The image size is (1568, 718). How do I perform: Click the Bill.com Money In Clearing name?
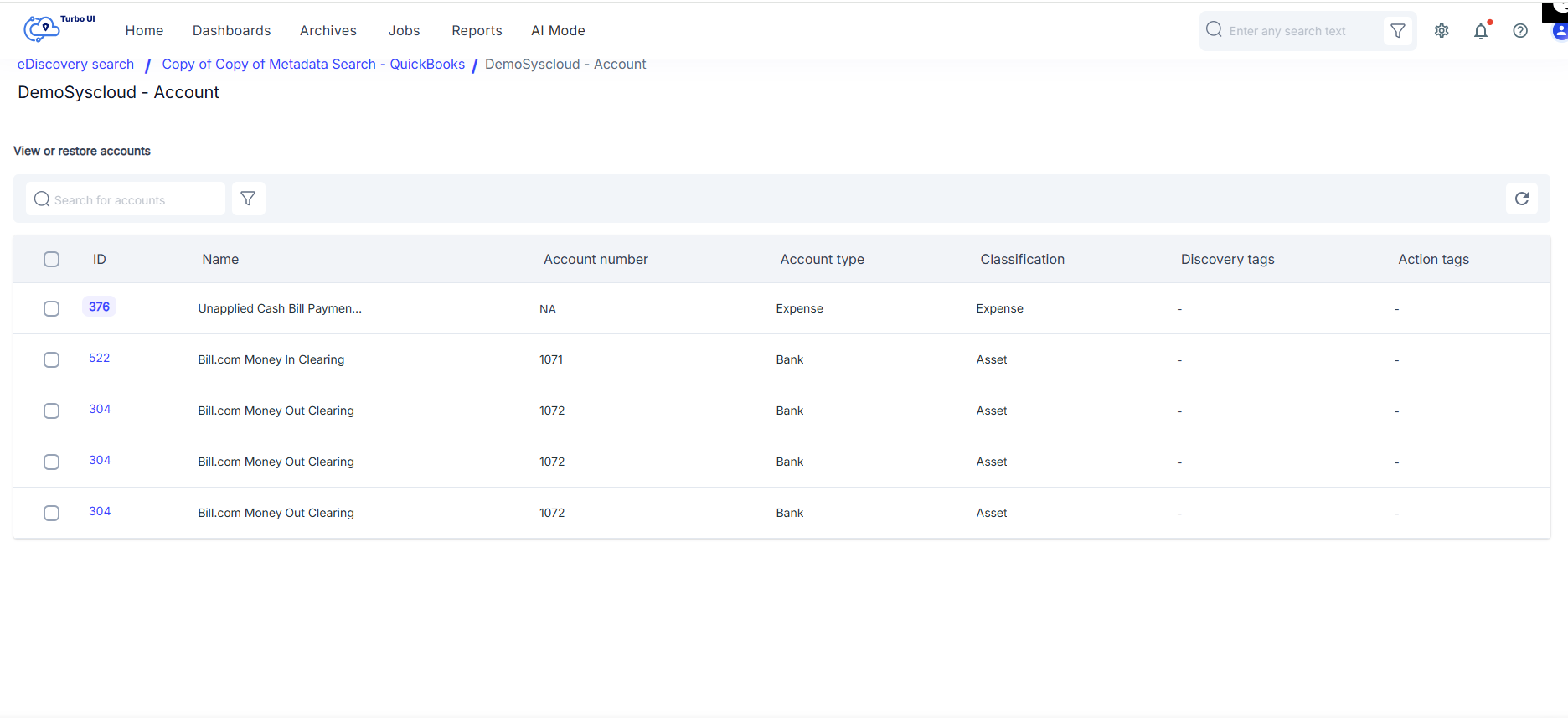coord(271,359)
